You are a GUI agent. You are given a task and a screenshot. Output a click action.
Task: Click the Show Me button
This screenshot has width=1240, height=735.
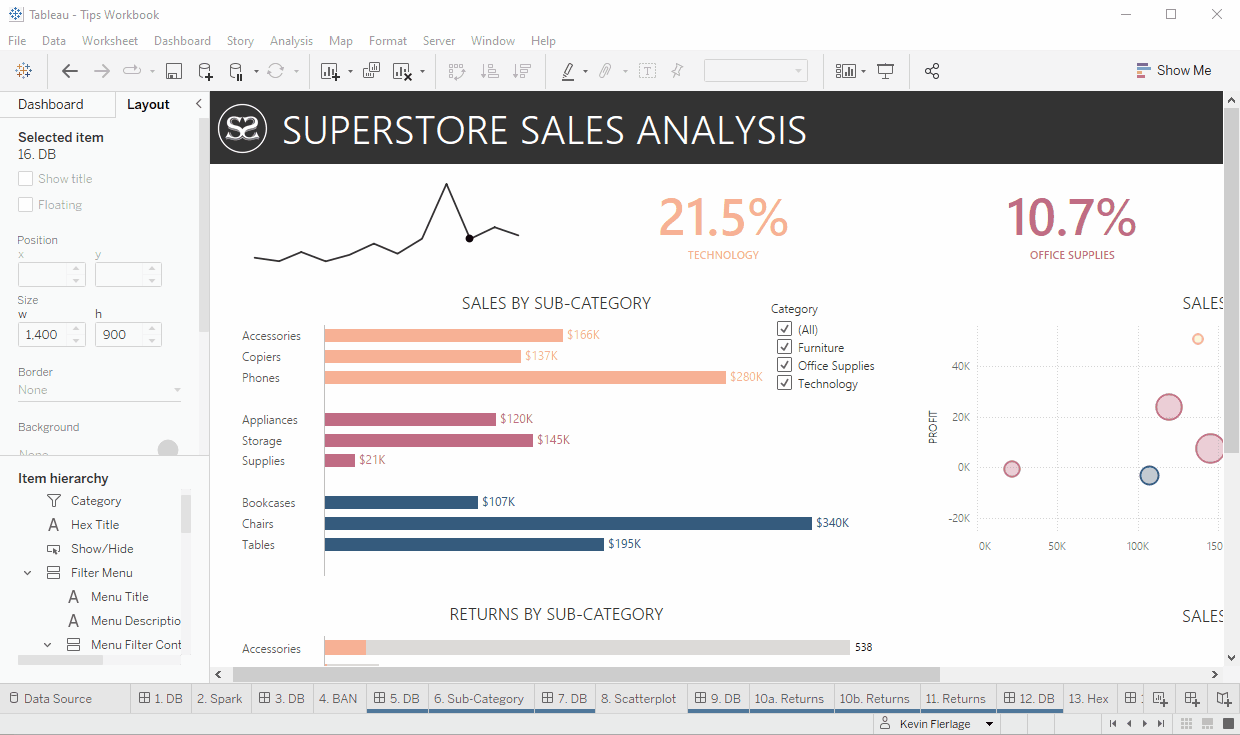pyautogui.click(x=1174, y=71)
